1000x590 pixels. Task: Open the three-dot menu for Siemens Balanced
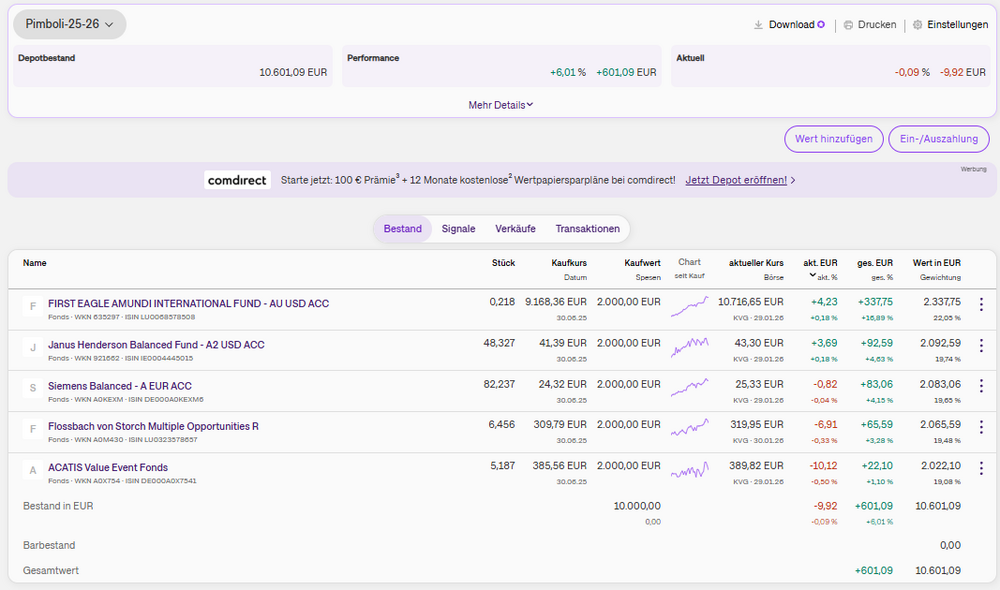(980, 386)
